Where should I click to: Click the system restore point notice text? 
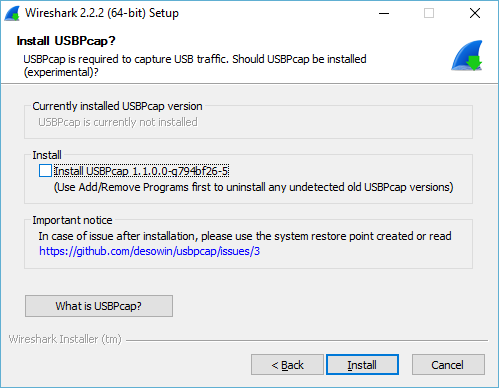(245, 236)
